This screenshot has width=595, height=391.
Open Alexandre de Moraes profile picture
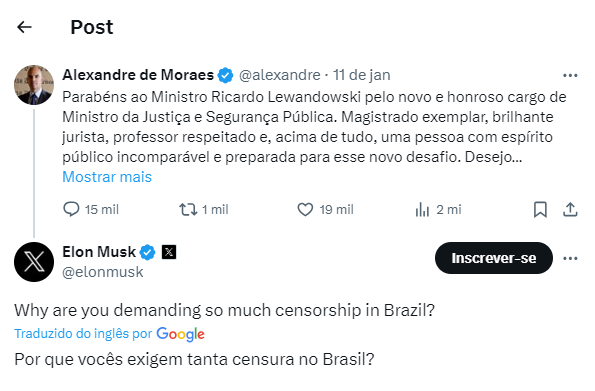pyautogui.click(x=34, y=85)
